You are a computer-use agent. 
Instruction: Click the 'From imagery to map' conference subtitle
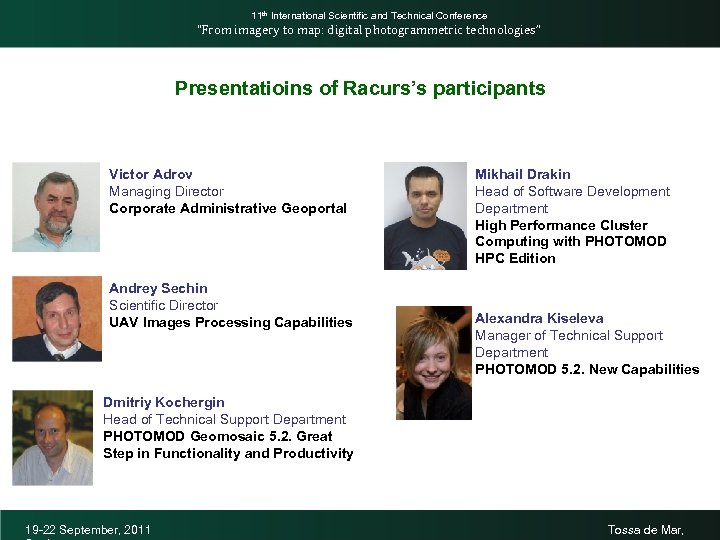(x=369, y=30)
